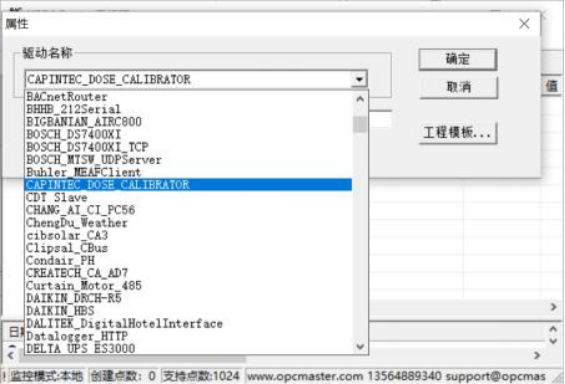Click left arrow of bottom horizontal scrollbar
This screenshot has width=565, height=384.
coord(11,356)
